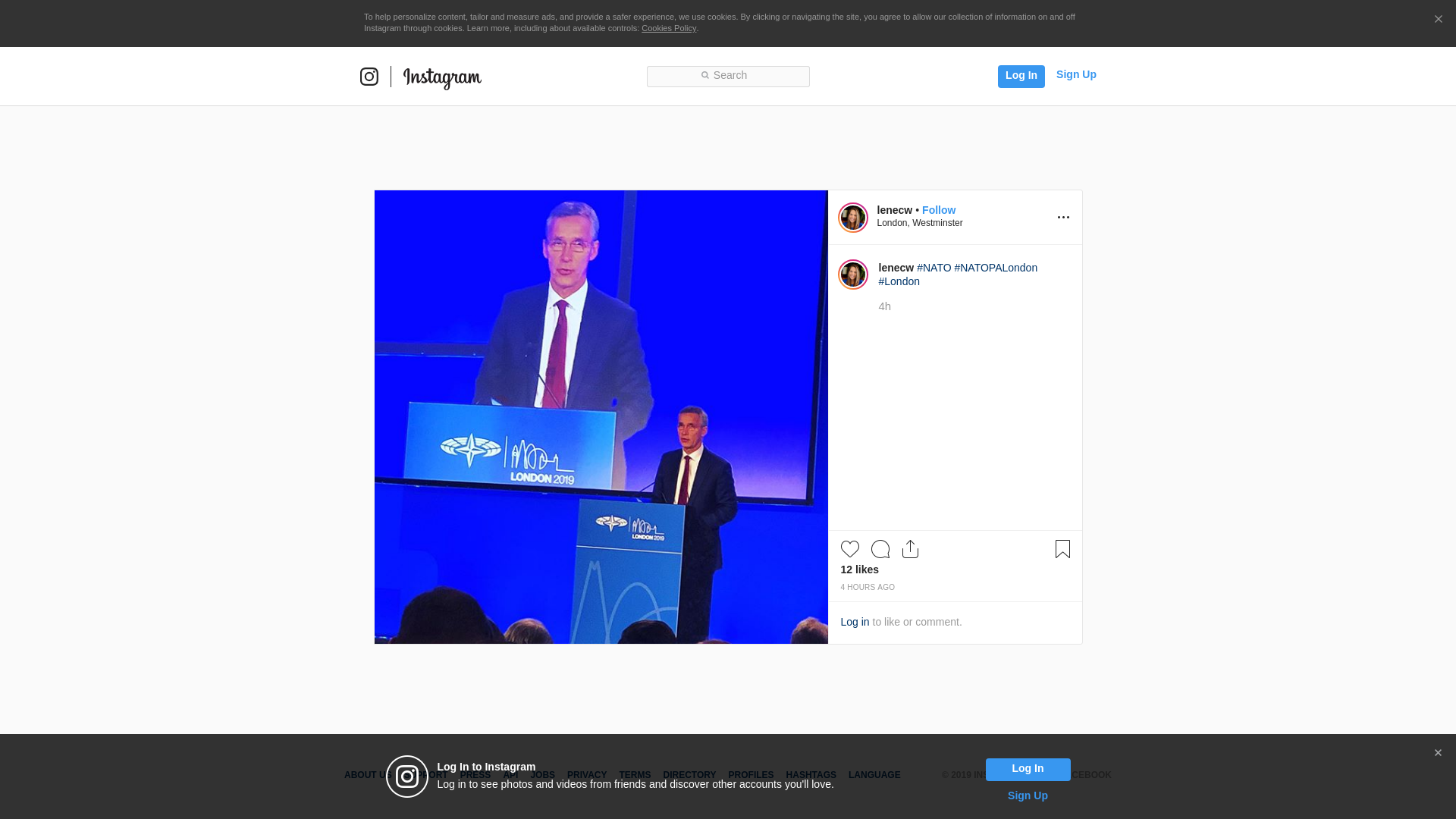The height and width of the screenshot is (819, 1456).
Task: Like the post with heart icon
Action: click(x=849, y=549)
